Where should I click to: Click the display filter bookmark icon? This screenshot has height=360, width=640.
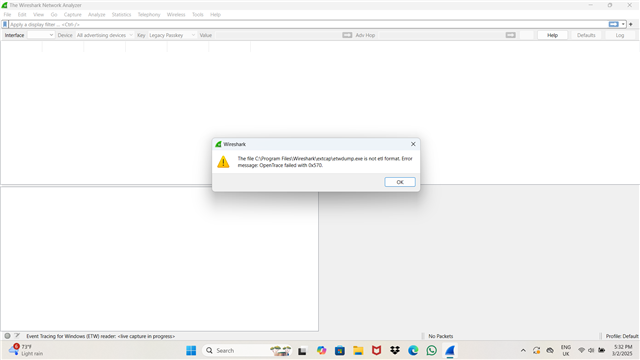pyautogui.click(x=5, y=24)
